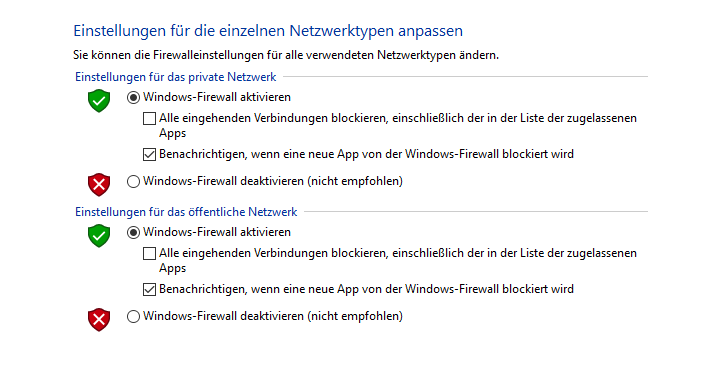Uncheck 'Benachrichtigen' checkbox in private network section

coord(149,154)
